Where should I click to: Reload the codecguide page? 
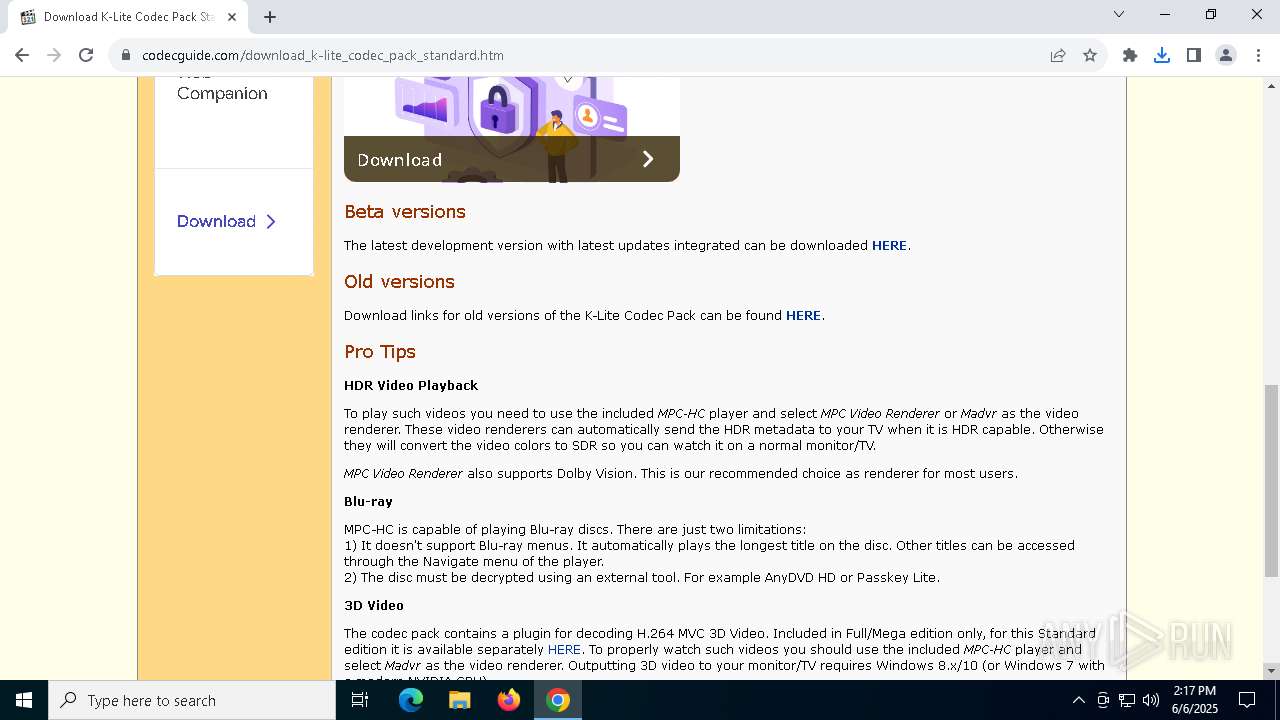[x=86, y=55]
